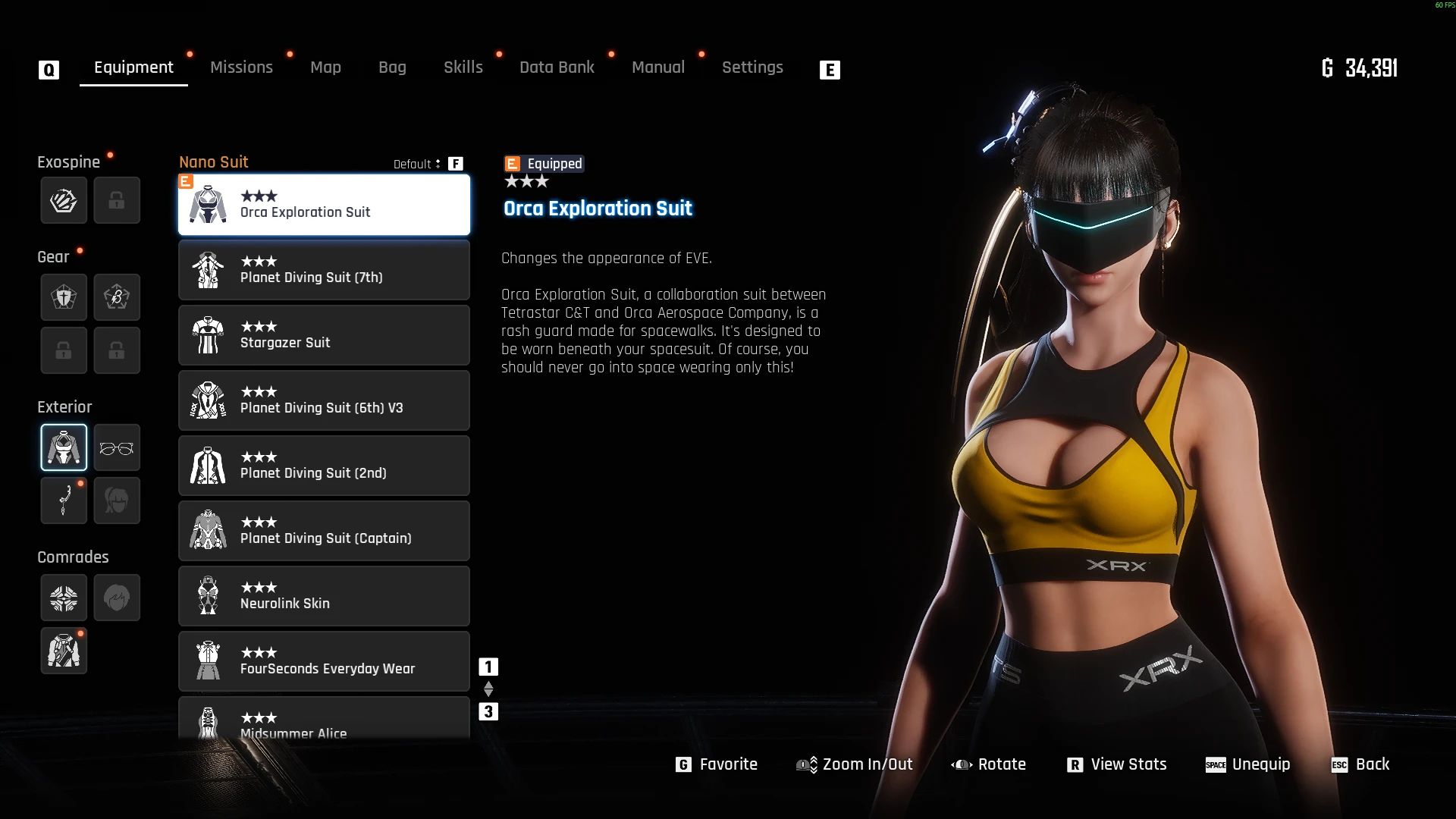1456x819 pixels.
Task: Open the Settings tab
Action: [x=752, y=67]
